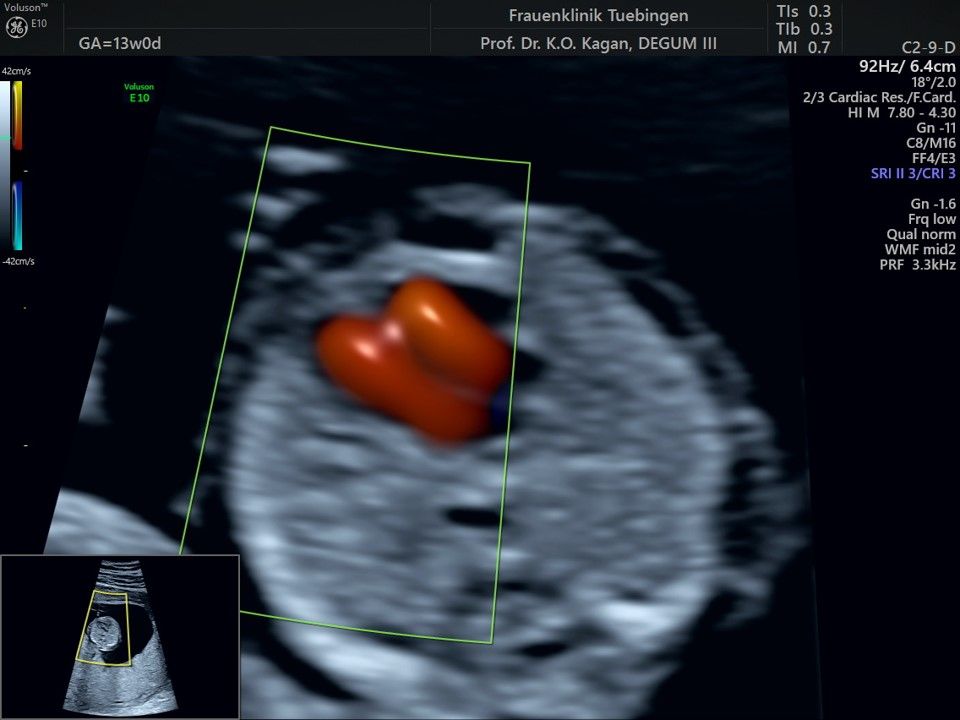Screen dimensions: 960x720
Task: Click the MI 0.7 mechanical index readout
Action: coord(804,47)
